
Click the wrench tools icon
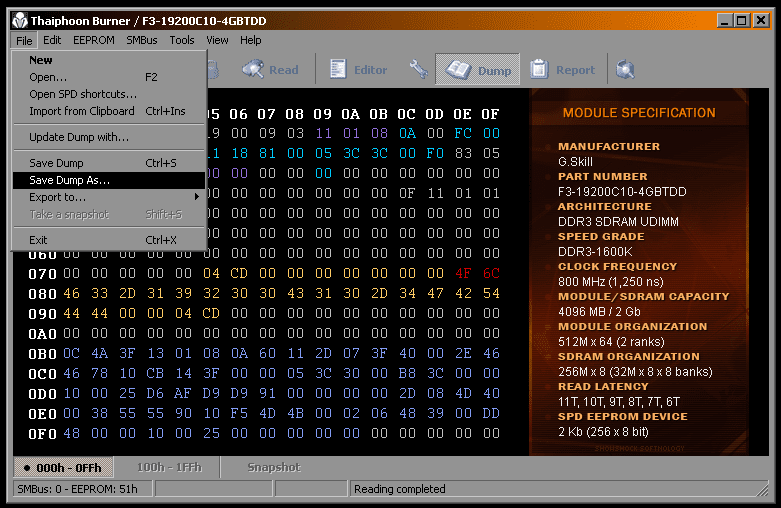pyautogui.click(x=418, y=70)
